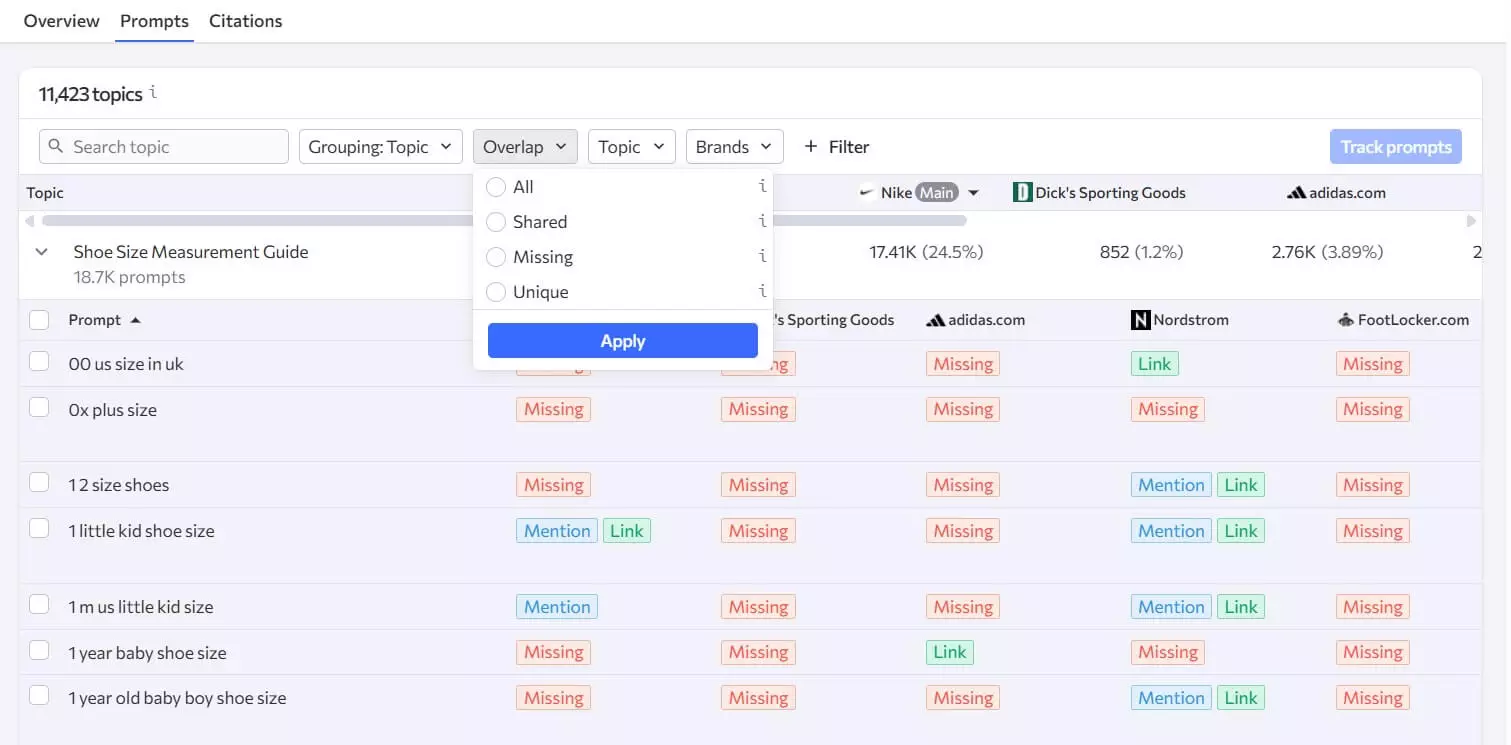Click the FootLocker logo icon
The width and height of the screenshot is (1511, 745).
tap(1345, 320)
